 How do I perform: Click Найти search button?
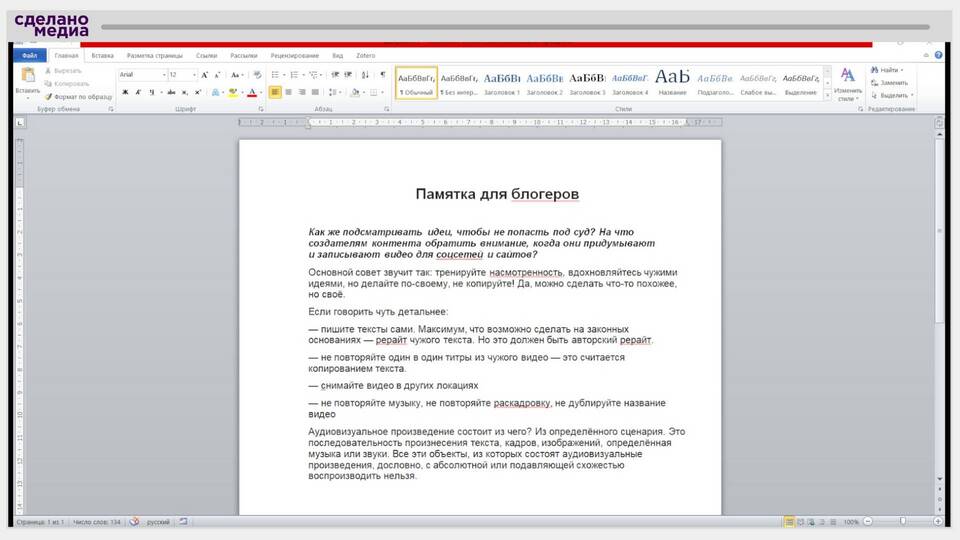pos(887,70)
